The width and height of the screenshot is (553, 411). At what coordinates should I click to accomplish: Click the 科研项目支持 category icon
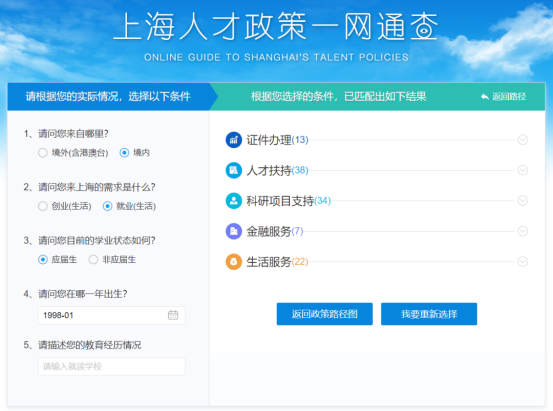(233, 201)
